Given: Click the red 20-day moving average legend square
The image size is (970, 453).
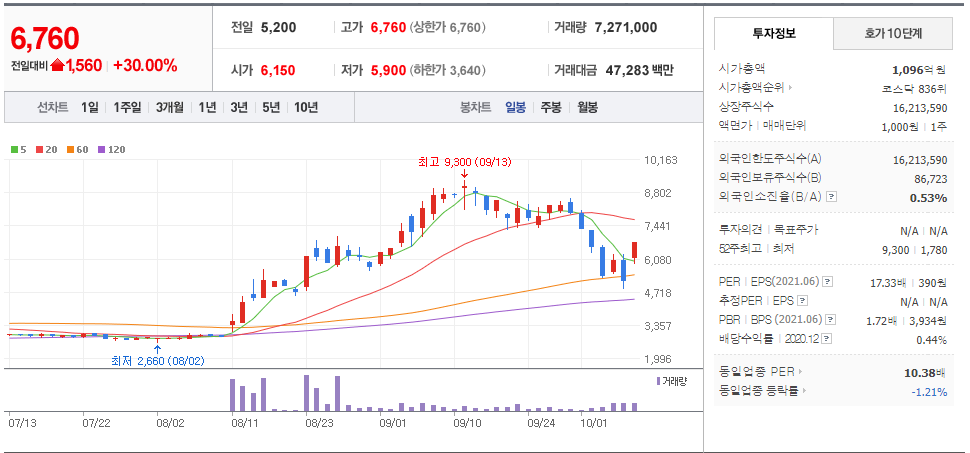Looking at the screenshot, I should coord(39,149).
